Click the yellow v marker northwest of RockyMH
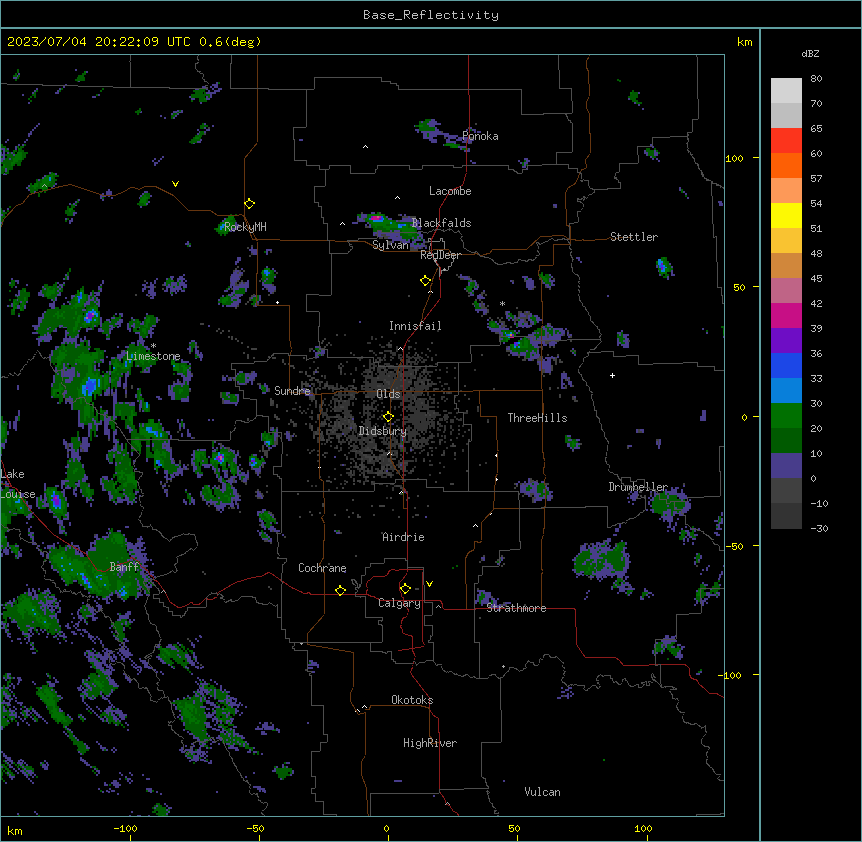 [175, 184]
